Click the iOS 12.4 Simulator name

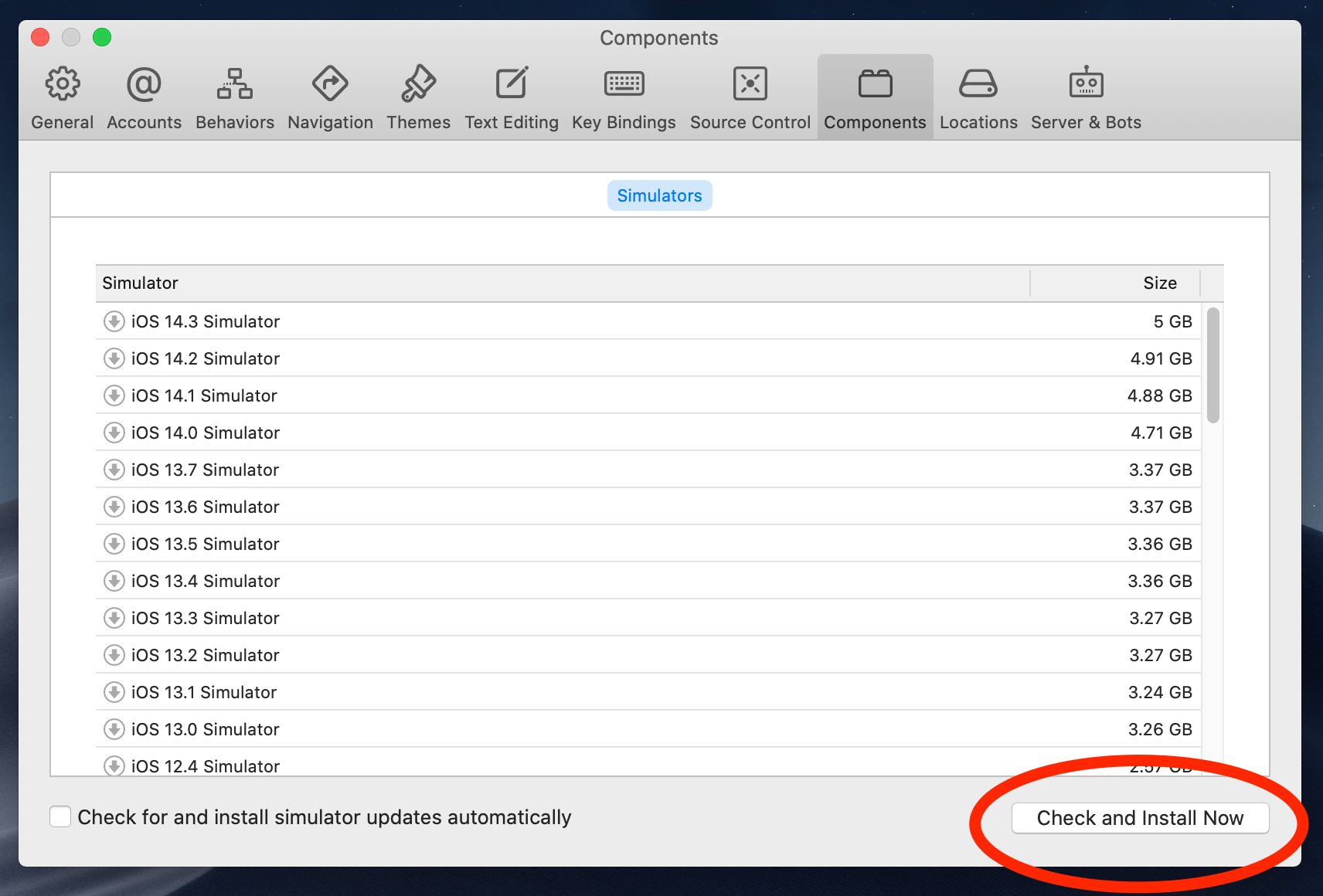click(206, 766)
